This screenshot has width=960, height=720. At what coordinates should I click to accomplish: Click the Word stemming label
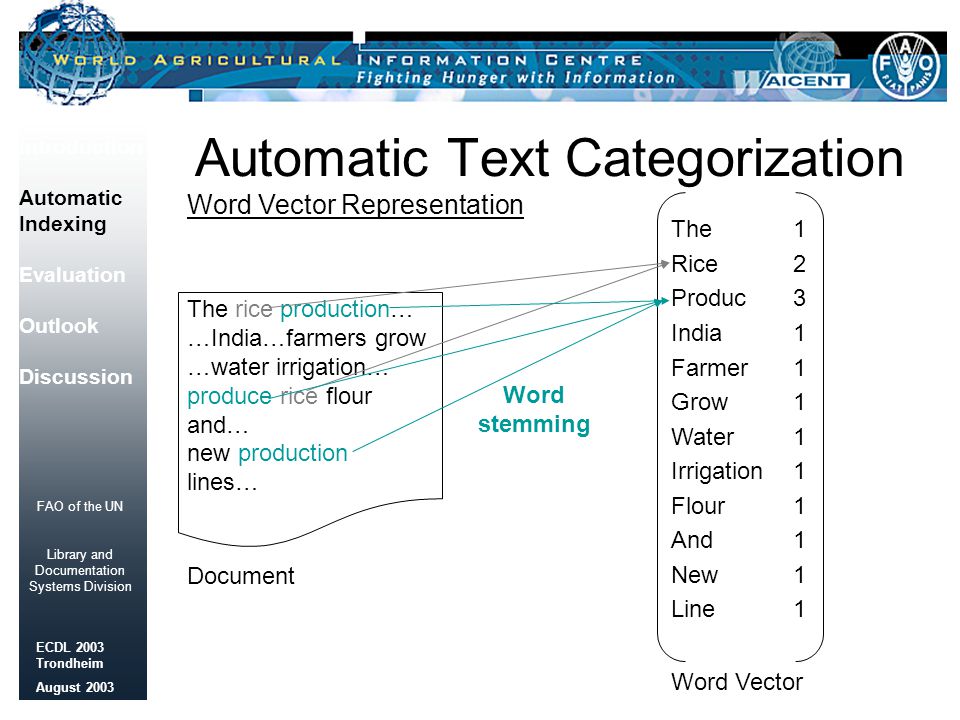tap(534, 409)
